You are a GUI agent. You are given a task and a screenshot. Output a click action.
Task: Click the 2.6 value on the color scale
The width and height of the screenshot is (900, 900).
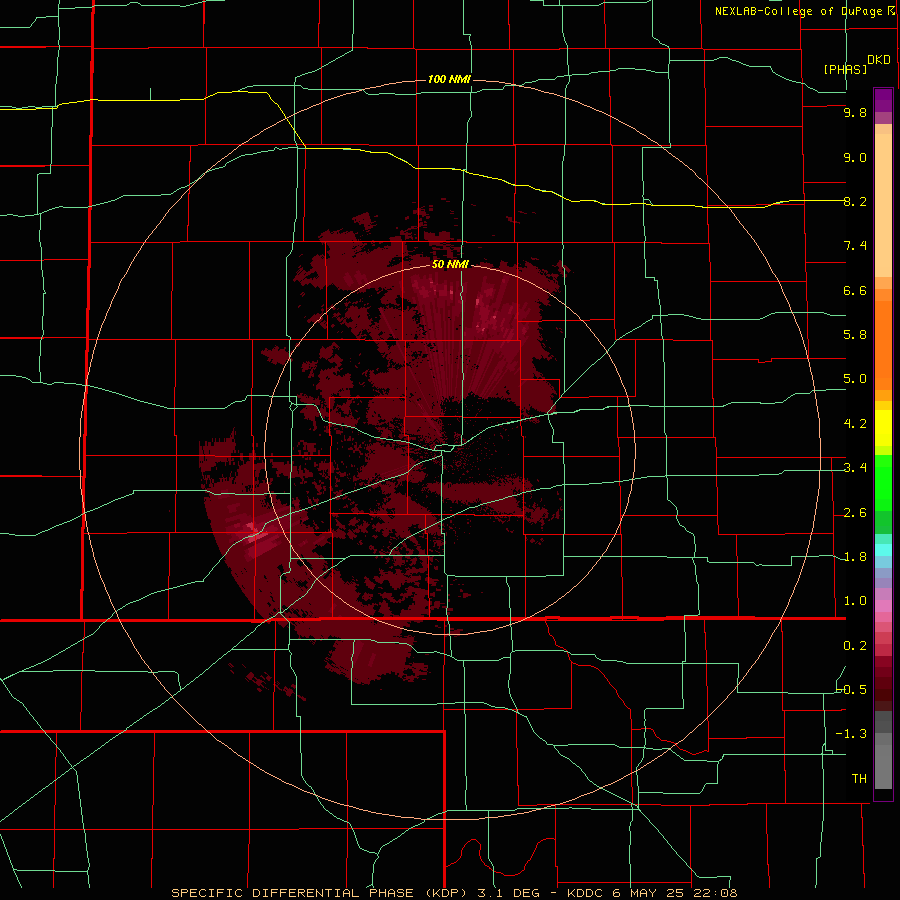pyautogui.click(x=855, y=513)
